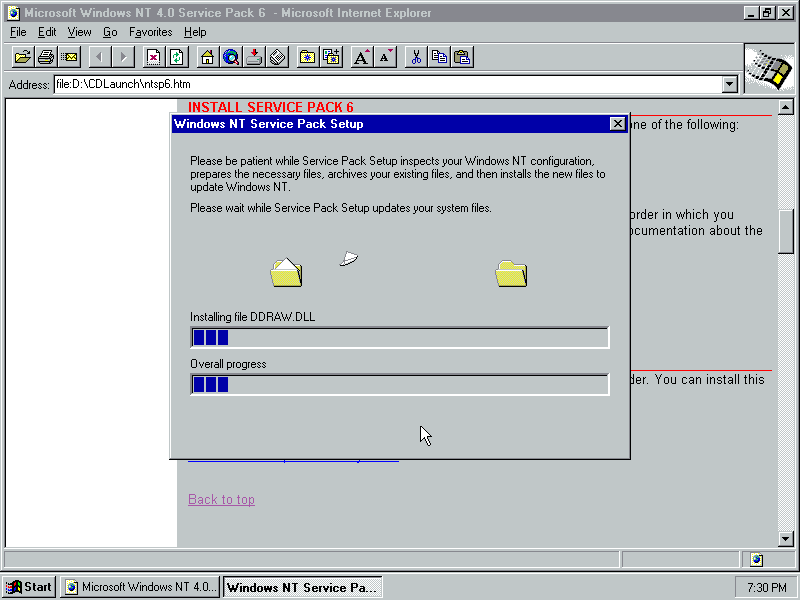This screenshot has height=600, width=800.
Task: Open Favorites folder toolbar icon
Action: click(x=308, y=57)
